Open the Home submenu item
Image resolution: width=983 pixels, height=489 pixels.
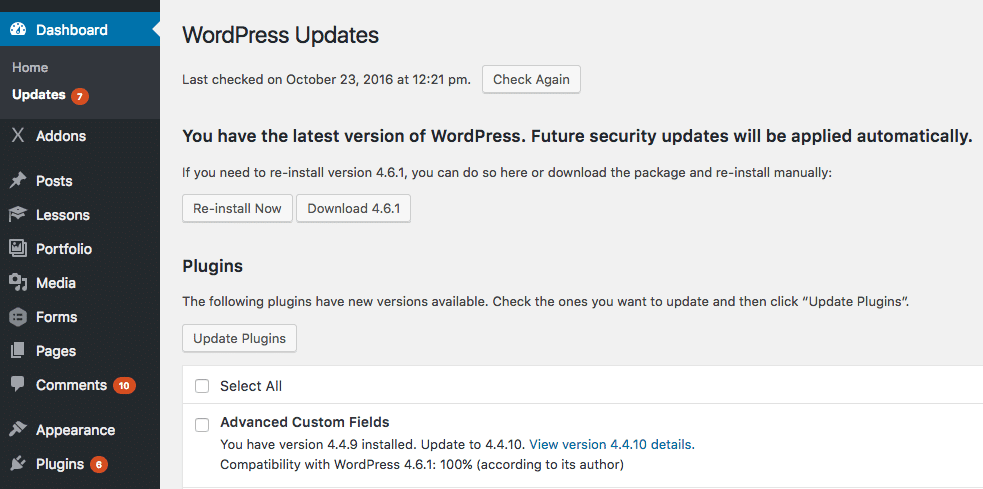30,67
